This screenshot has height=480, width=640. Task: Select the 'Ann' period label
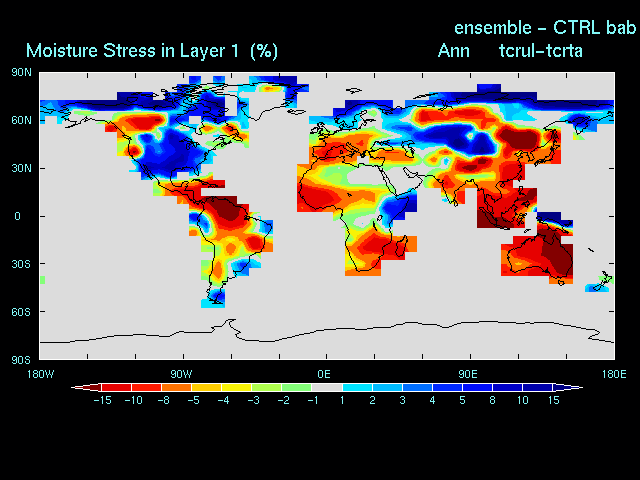coord(454,50)
